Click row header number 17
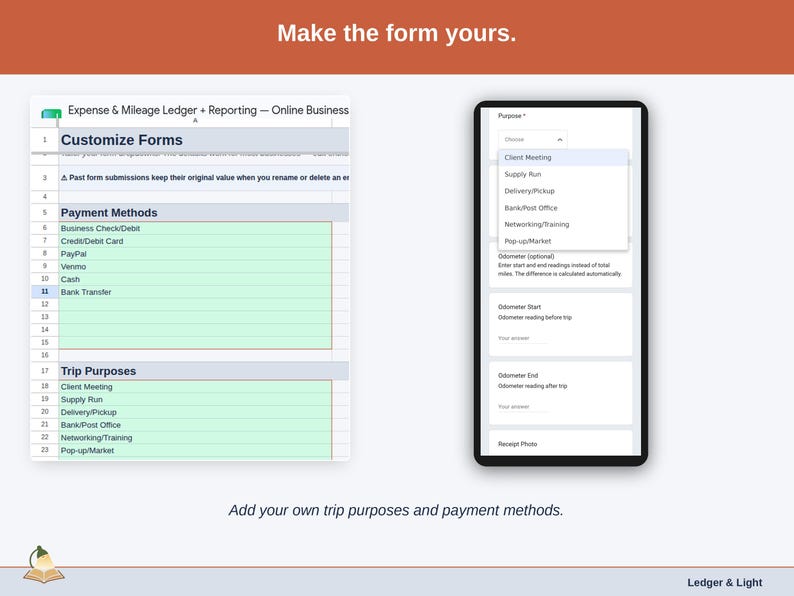Image resolution: width=794 pixels, height=596 pixels. tap(45, 371)
